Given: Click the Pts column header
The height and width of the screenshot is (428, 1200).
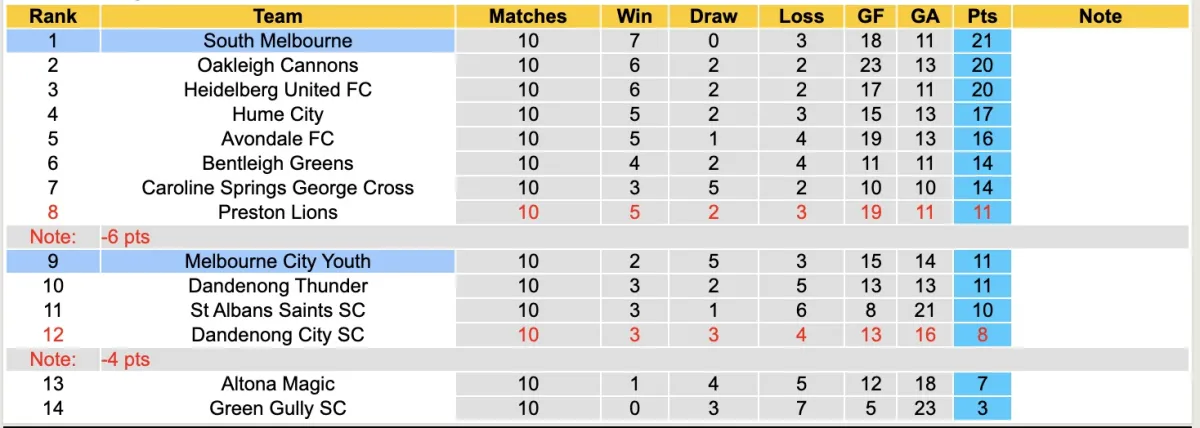Looking at the screenshot, I should (x=982, y=16).
